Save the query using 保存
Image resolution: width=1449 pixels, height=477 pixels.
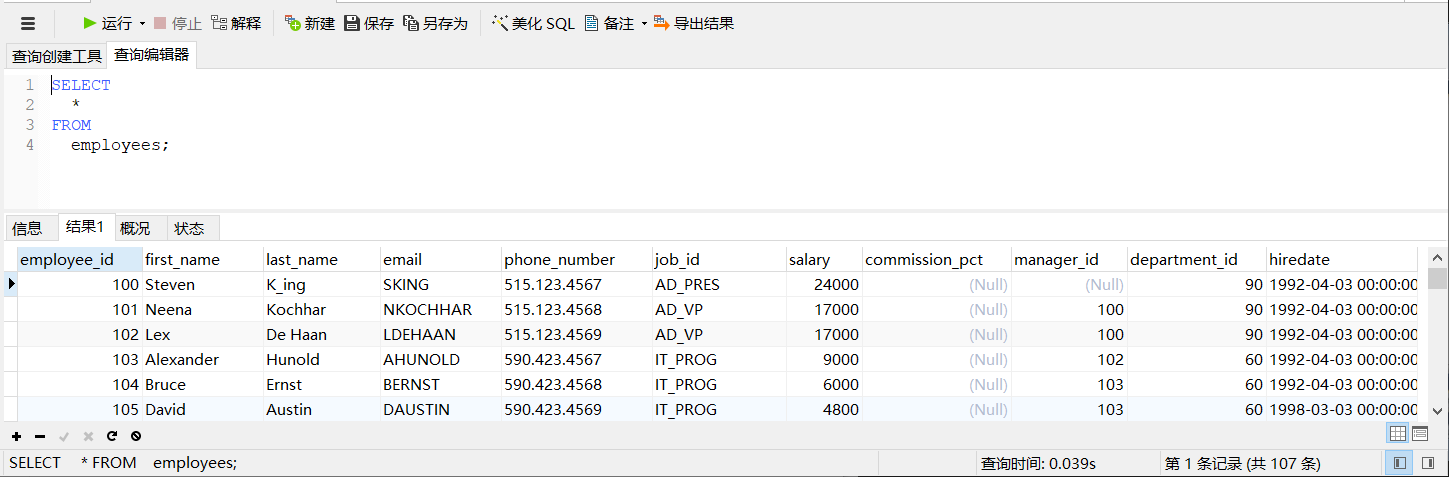coord(369,23)
